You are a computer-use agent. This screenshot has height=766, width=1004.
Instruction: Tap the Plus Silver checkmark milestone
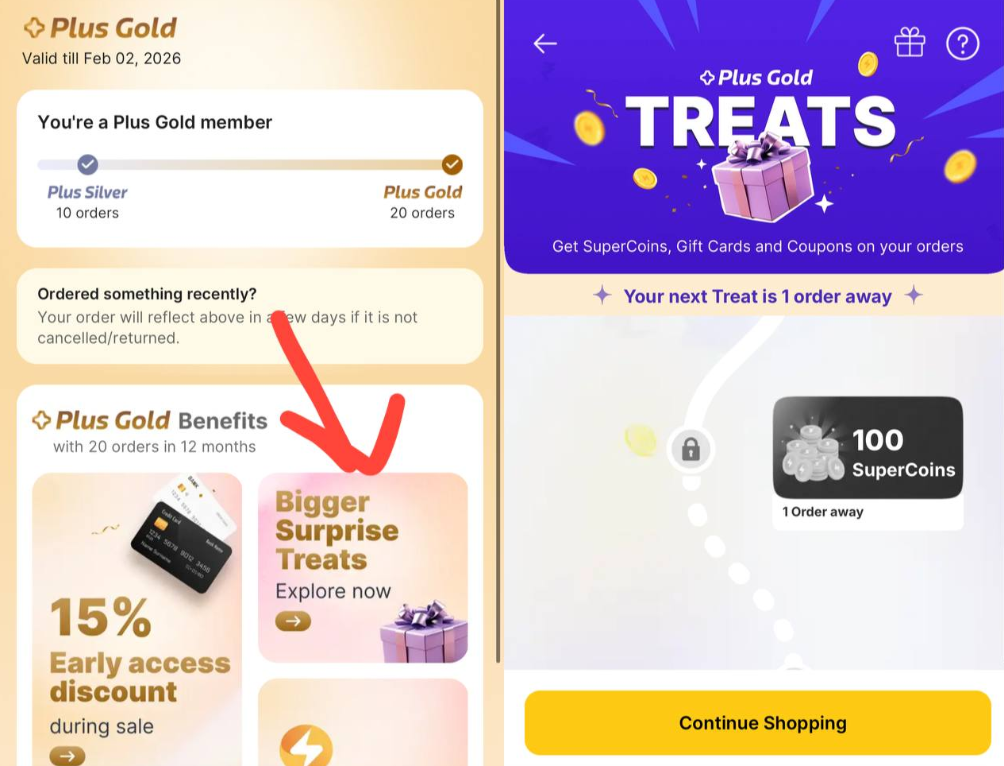88,165
